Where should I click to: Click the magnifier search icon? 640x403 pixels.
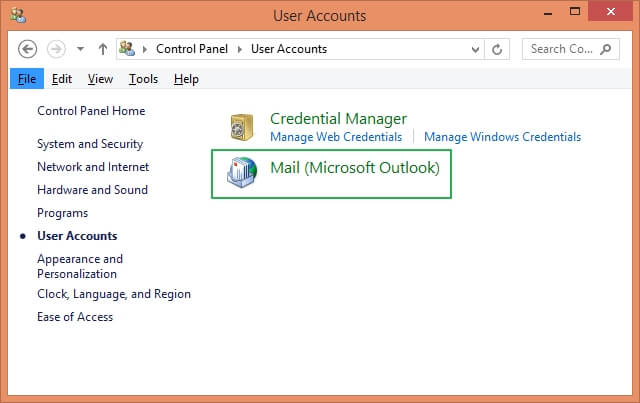[606, 49]
